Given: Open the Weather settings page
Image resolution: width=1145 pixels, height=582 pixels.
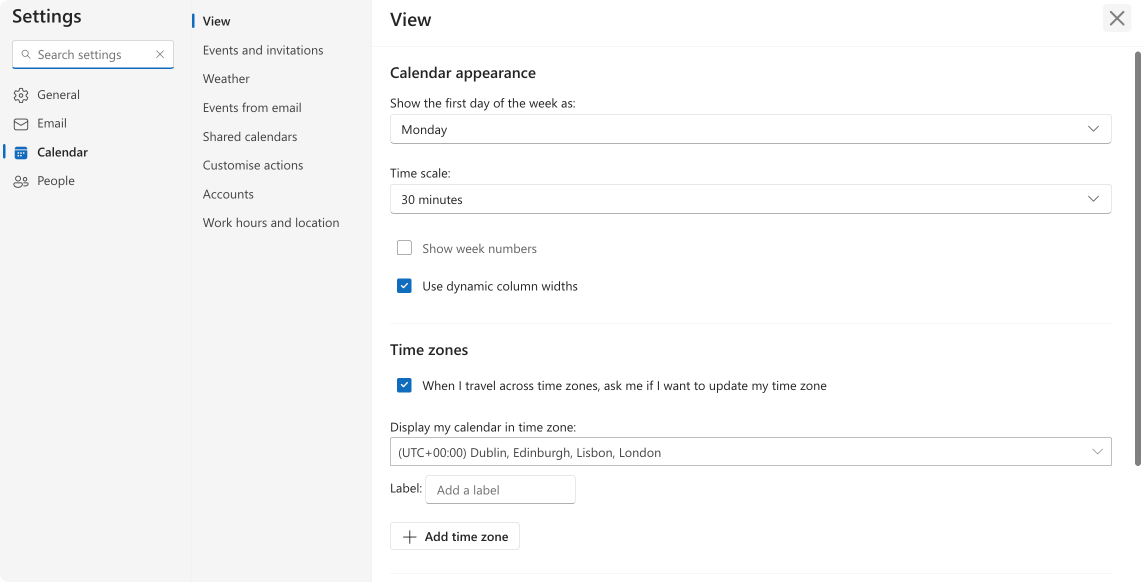Looking at the screenshot, I should (x=226, y=79).
